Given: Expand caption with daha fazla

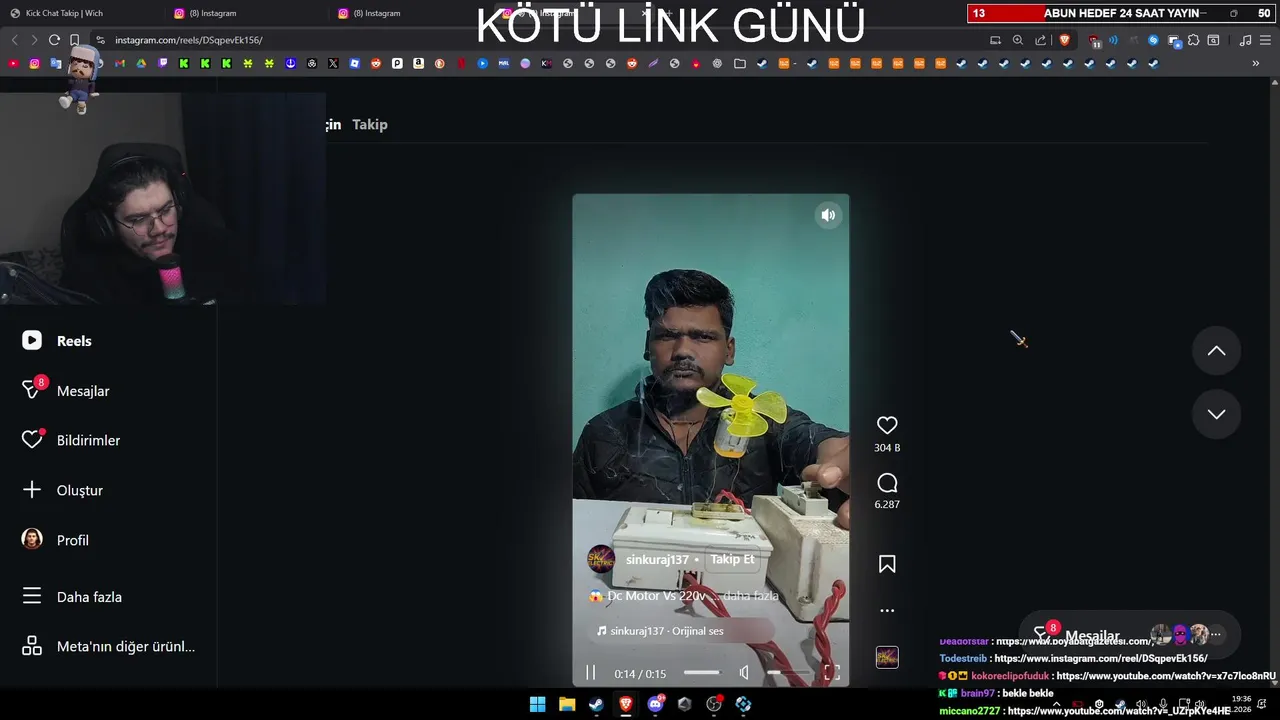Looking at the screenshot, I should 750,596.
